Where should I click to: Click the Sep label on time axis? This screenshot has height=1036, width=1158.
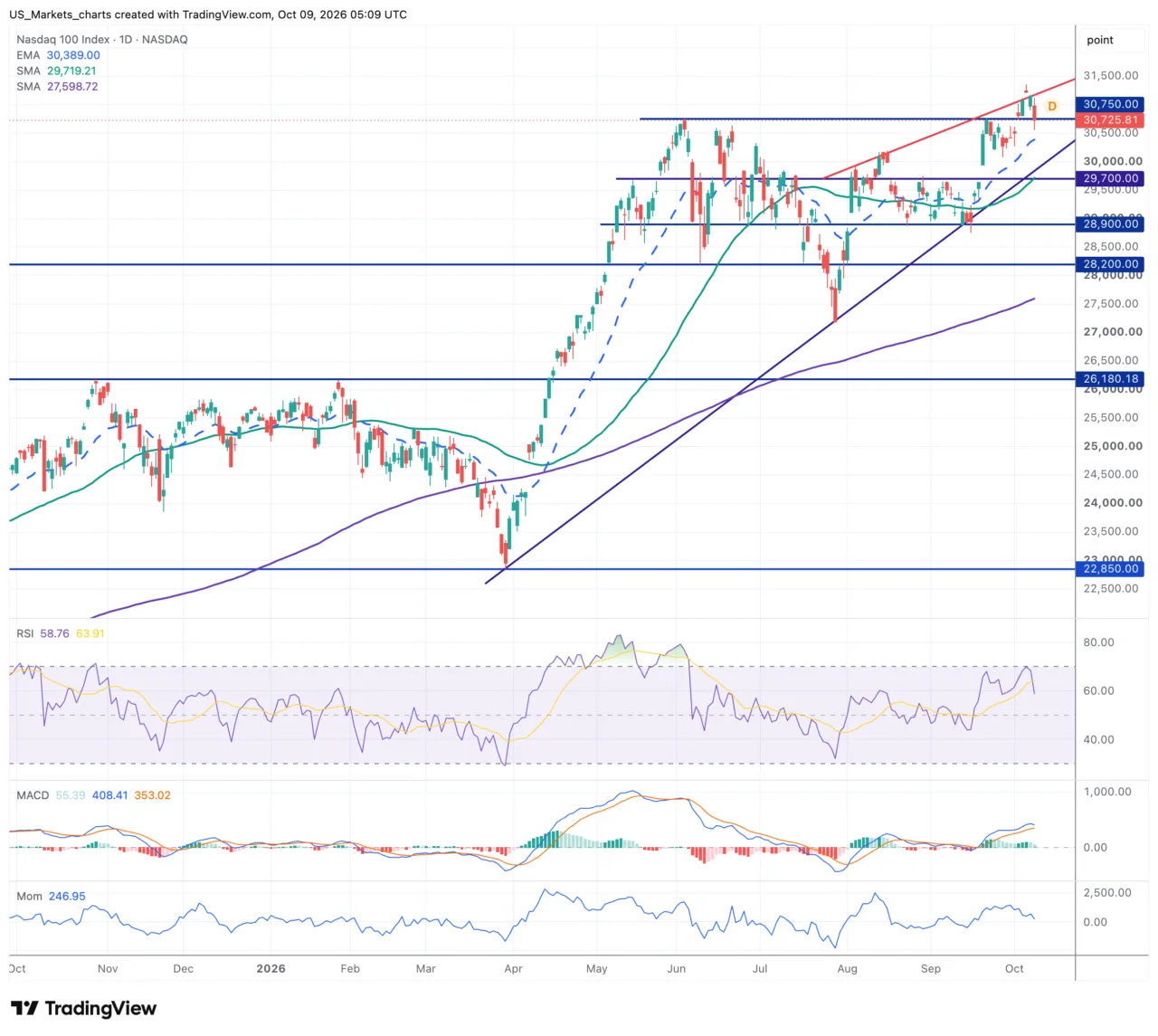coord(931,969)
